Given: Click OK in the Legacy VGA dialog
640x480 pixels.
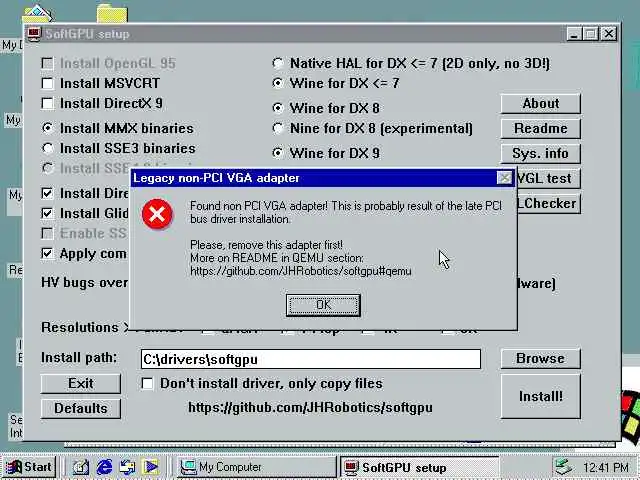Looking at the screenshot, I should coord(323,305).
